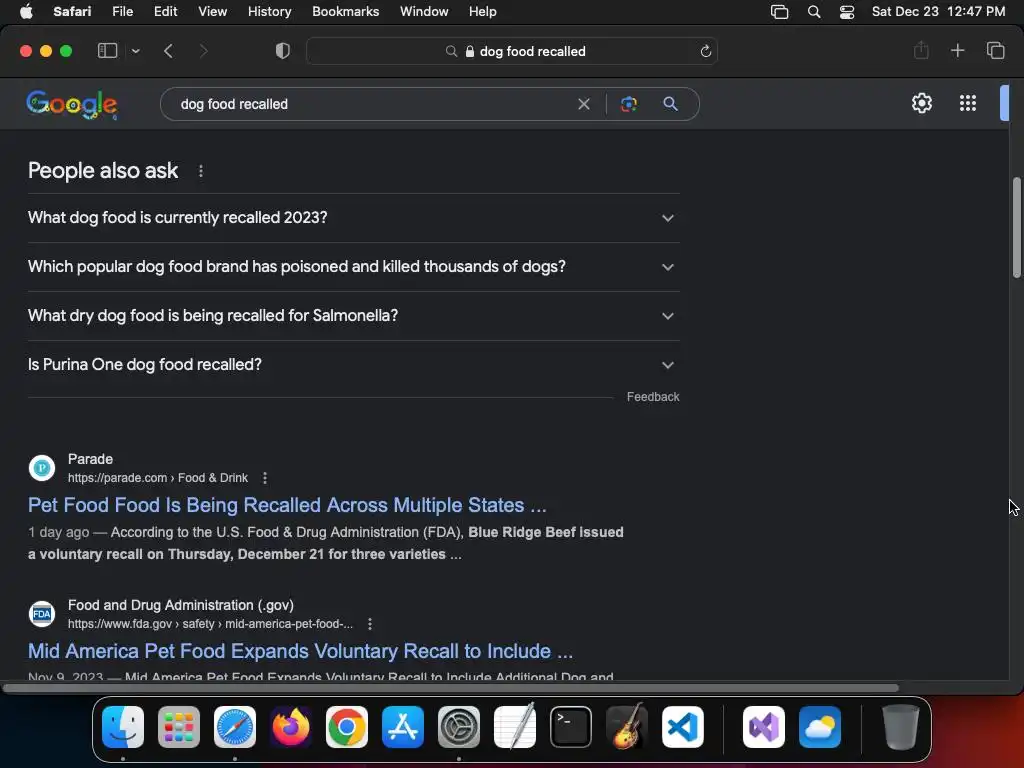
Task: Click the Feedback link
Action: click(x=653, y=396)
